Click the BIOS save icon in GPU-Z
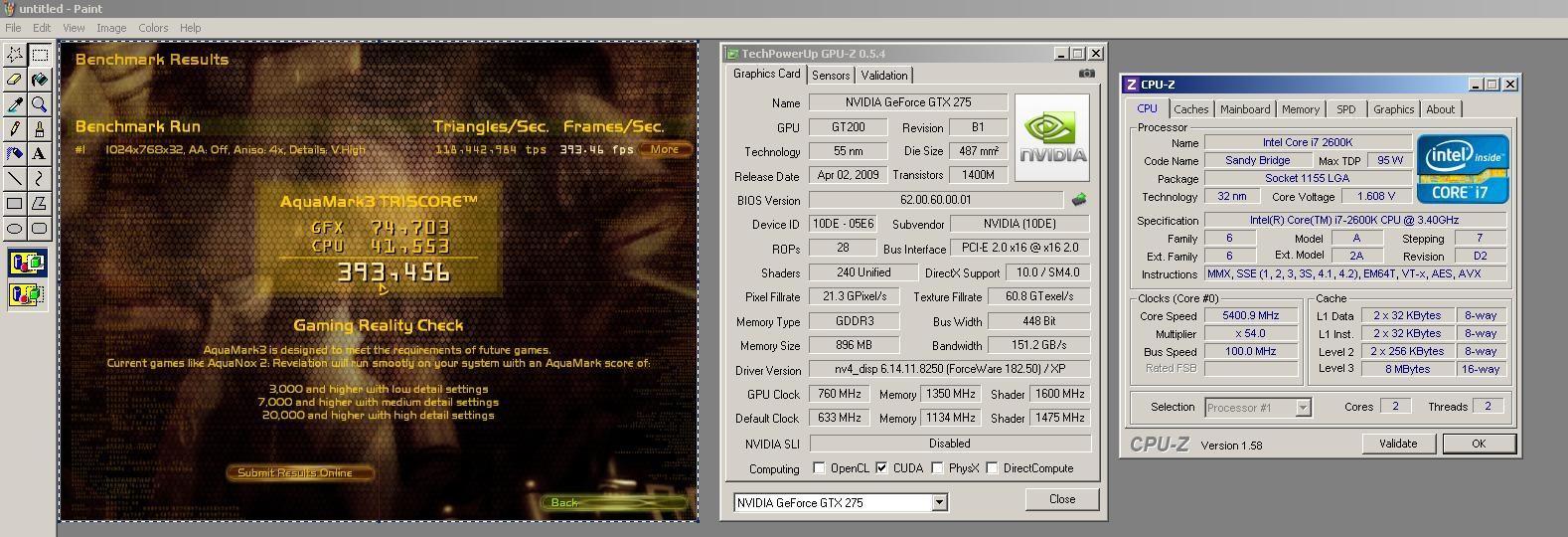The width and height of the screenshot is (1568, 537). point(1079,200)
